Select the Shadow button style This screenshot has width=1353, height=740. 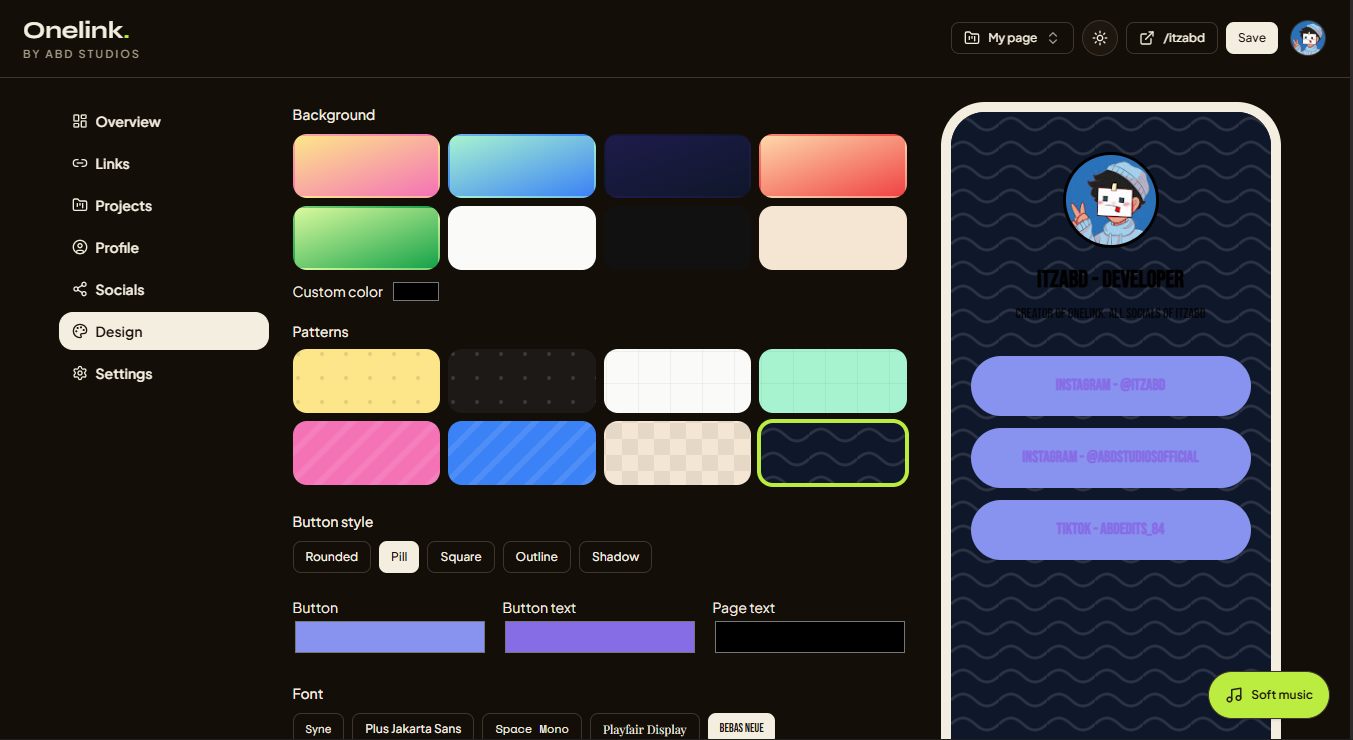pyautogui.click(x=615, y=557)
